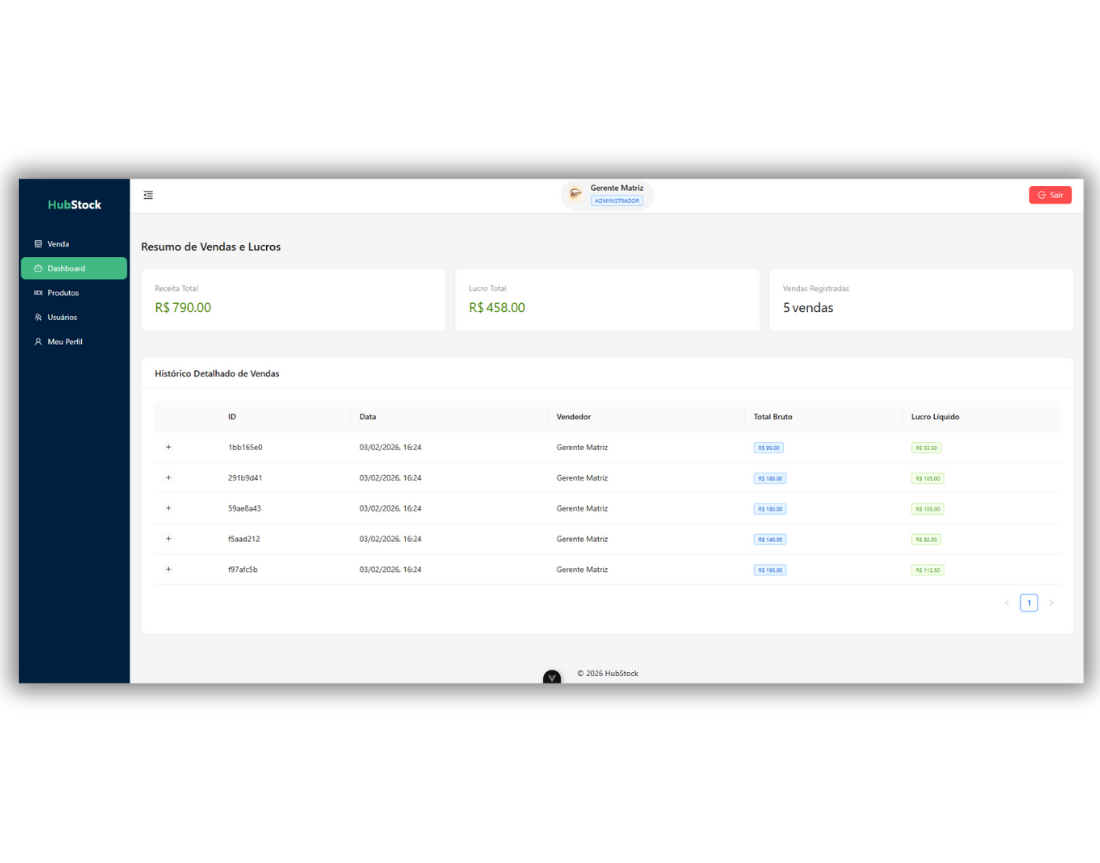The width and height of the screenshot is (1100, 863).
Task: Expand sale 1bb165e0 details
Action: [x=168, y=447]
